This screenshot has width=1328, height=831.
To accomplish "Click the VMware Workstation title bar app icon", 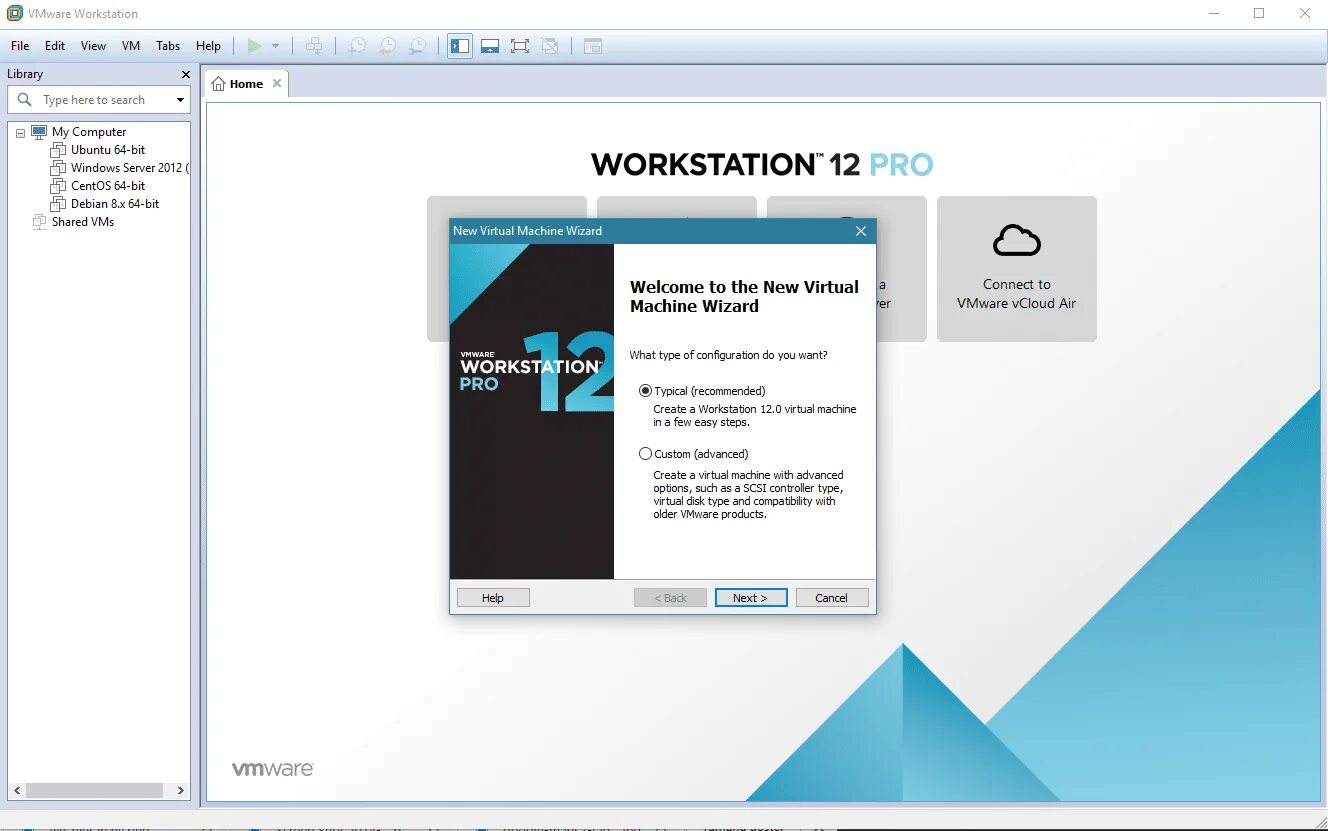I will pyautogui.click(x=15, y=14).
